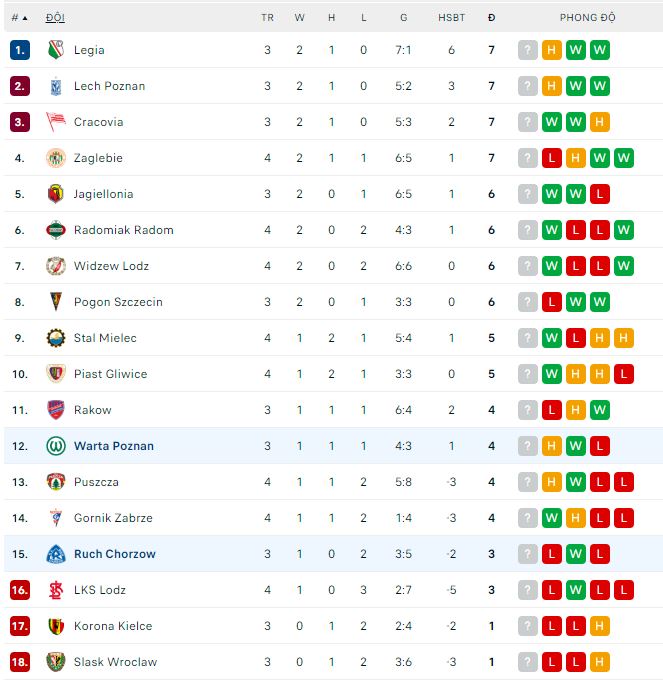Click the Cracovia club crest
Viewport: 663px width, 683px height.
[56, 122]
